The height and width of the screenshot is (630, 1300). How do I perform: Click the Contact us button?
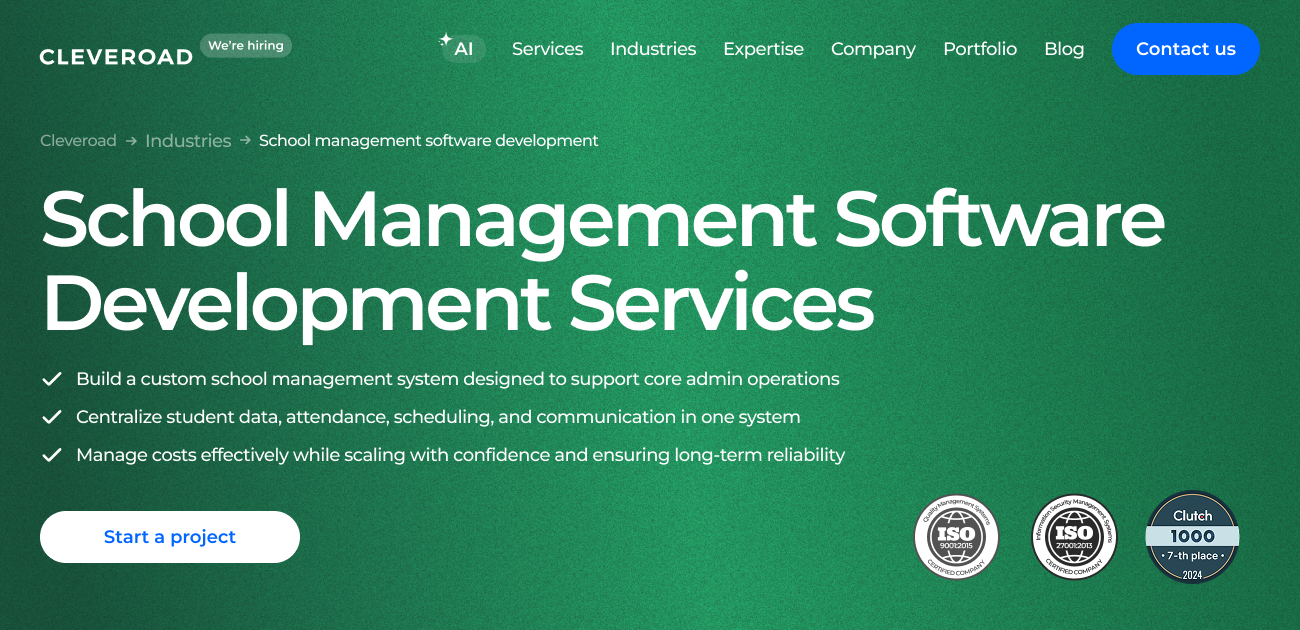(1186, 49)
